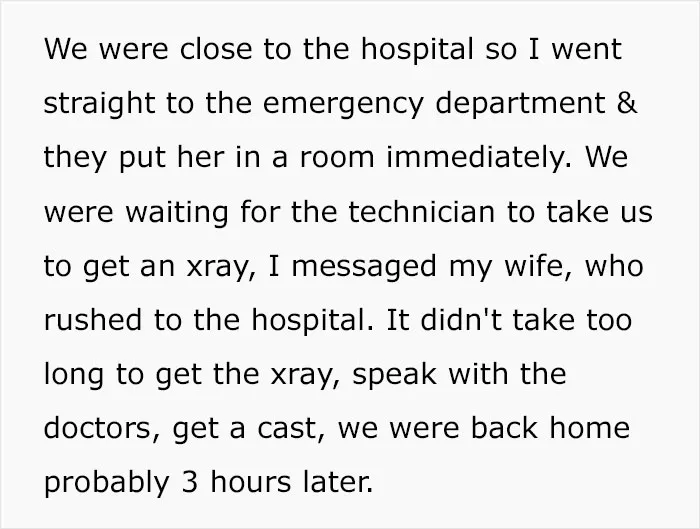This screenshot has width=700, height=529.
Task: Click the word "room"
Action: (337, 159)
